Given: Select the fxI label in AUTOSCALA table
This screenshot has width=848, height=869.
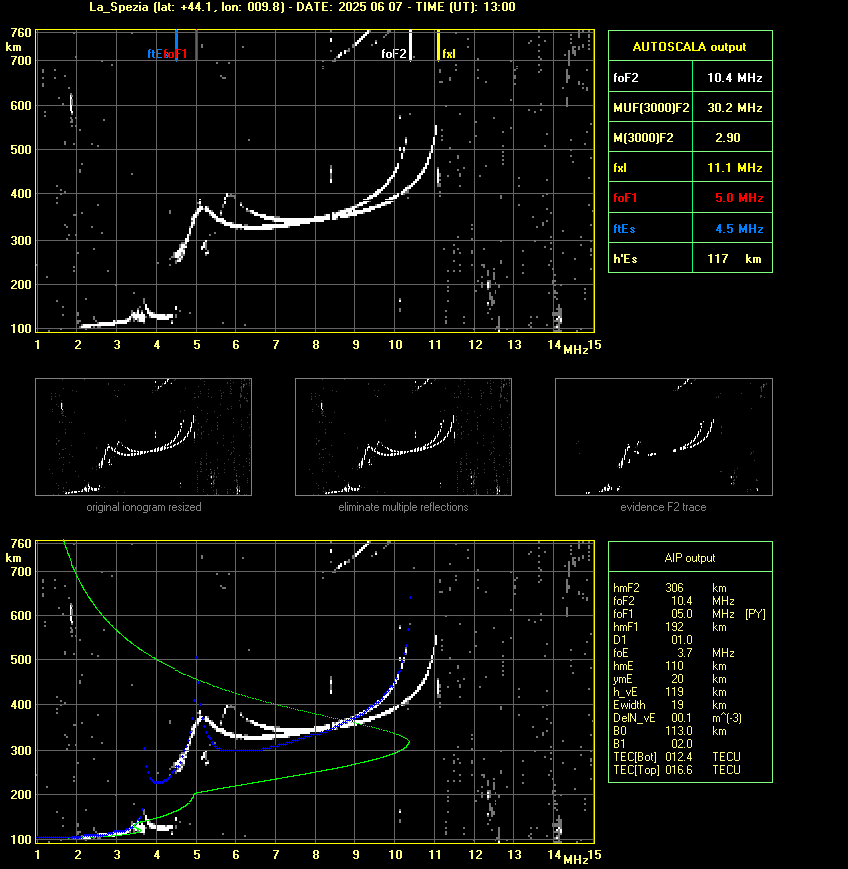Looking at the screenshot, I should click(x=620, y=168).
